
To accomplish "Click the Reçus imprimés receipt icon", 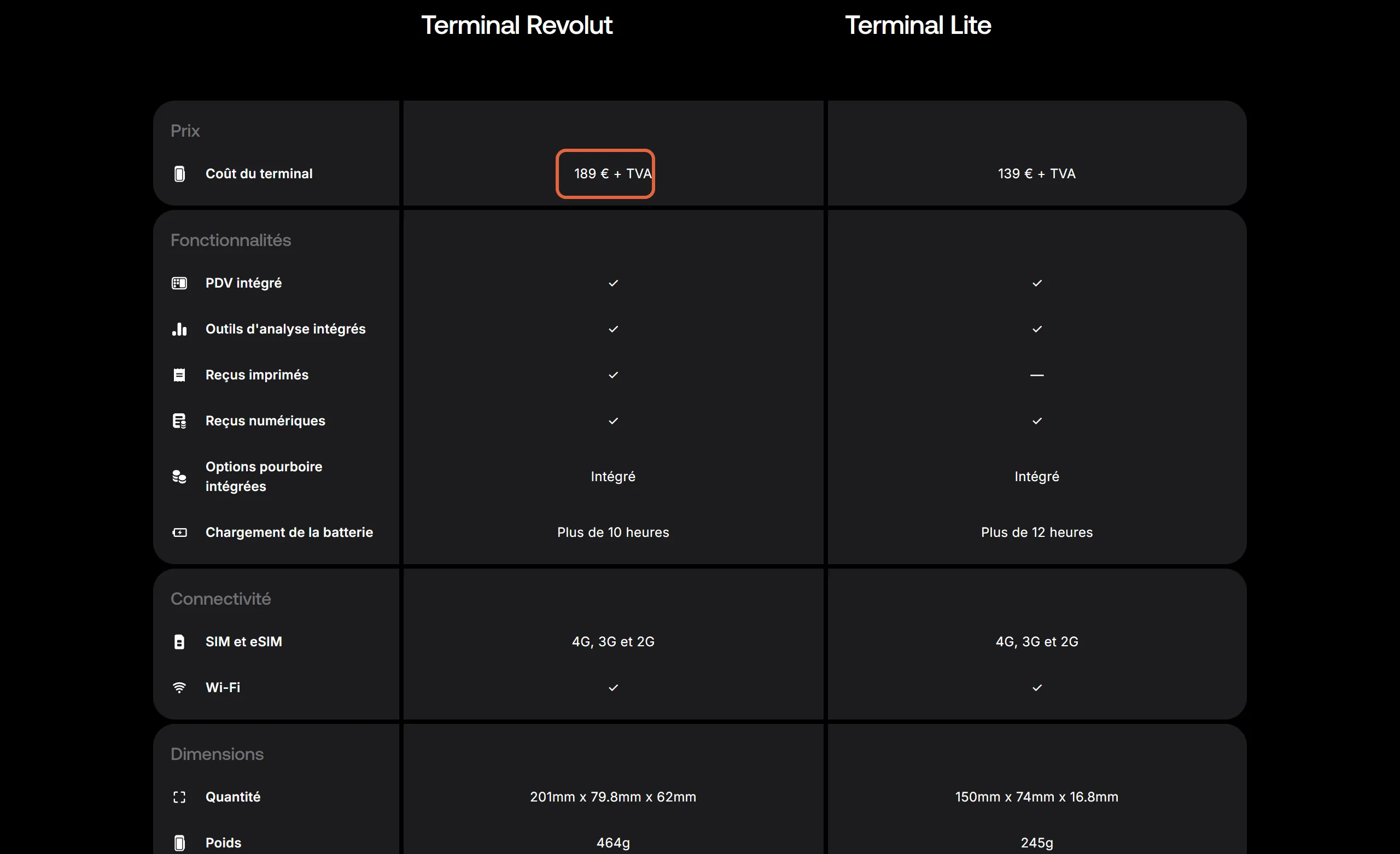I will point(179,375).
